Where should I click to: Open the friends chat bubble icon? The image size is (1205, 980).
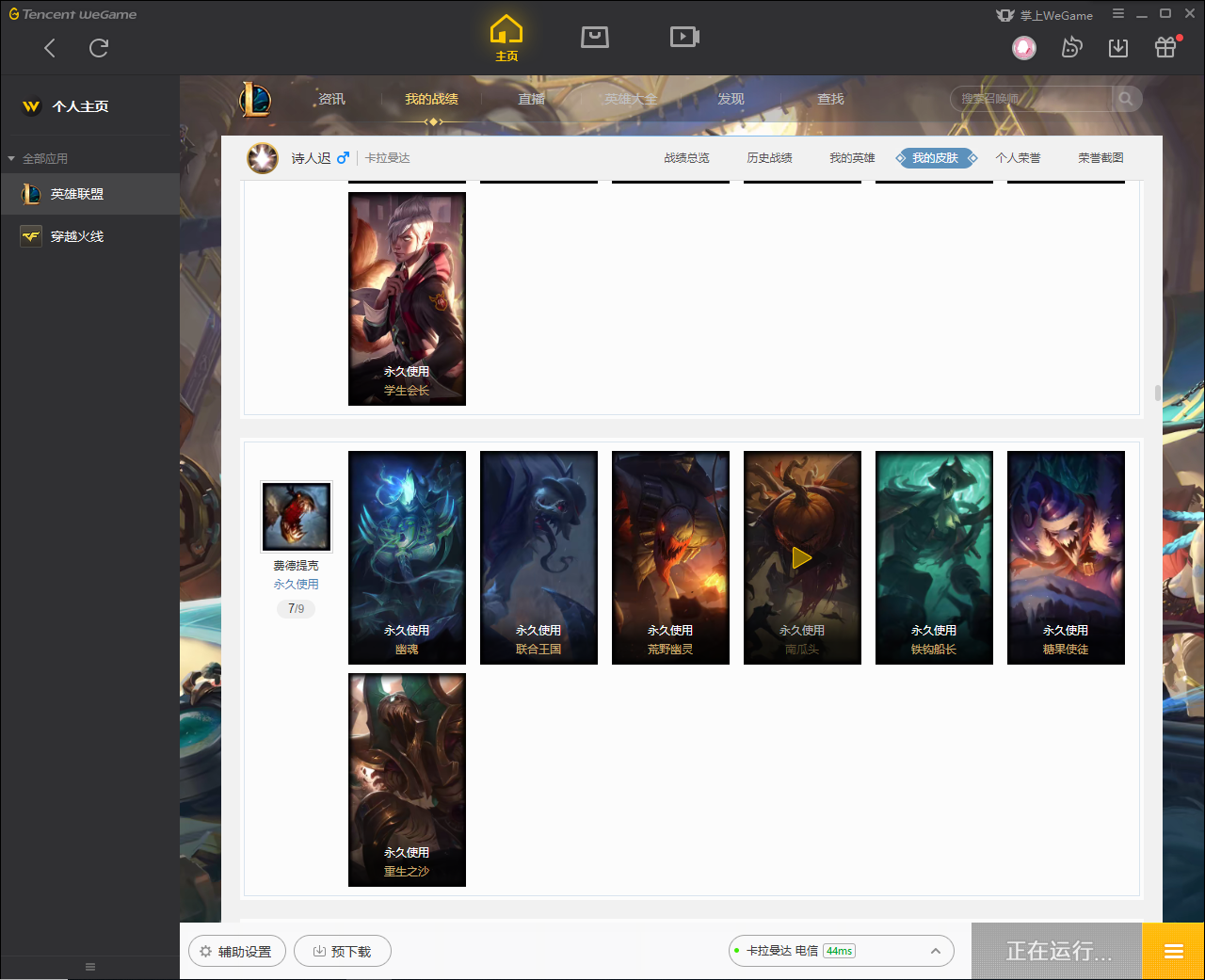(x=1071, y=47)
